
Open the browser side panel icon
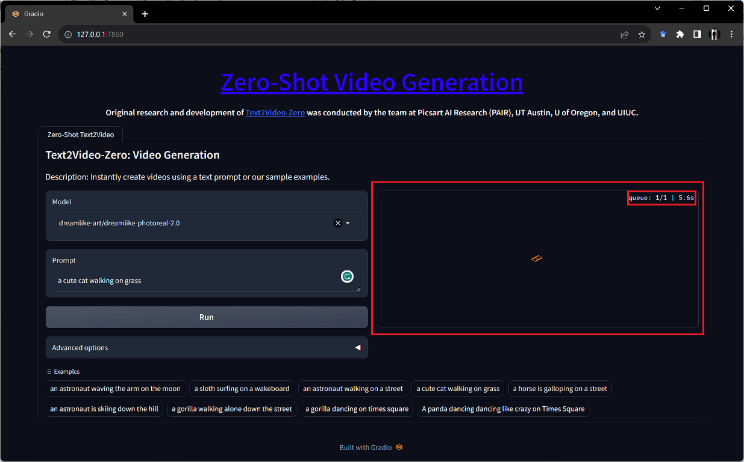coord(697,34)
